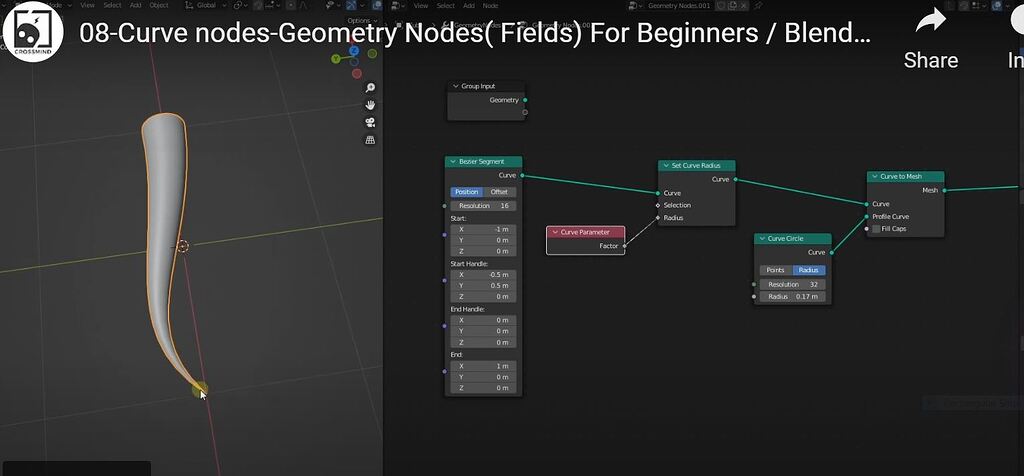The width and height of the screenshot is (1024, 476).
Task: Open the video title link
Action: 475,33
